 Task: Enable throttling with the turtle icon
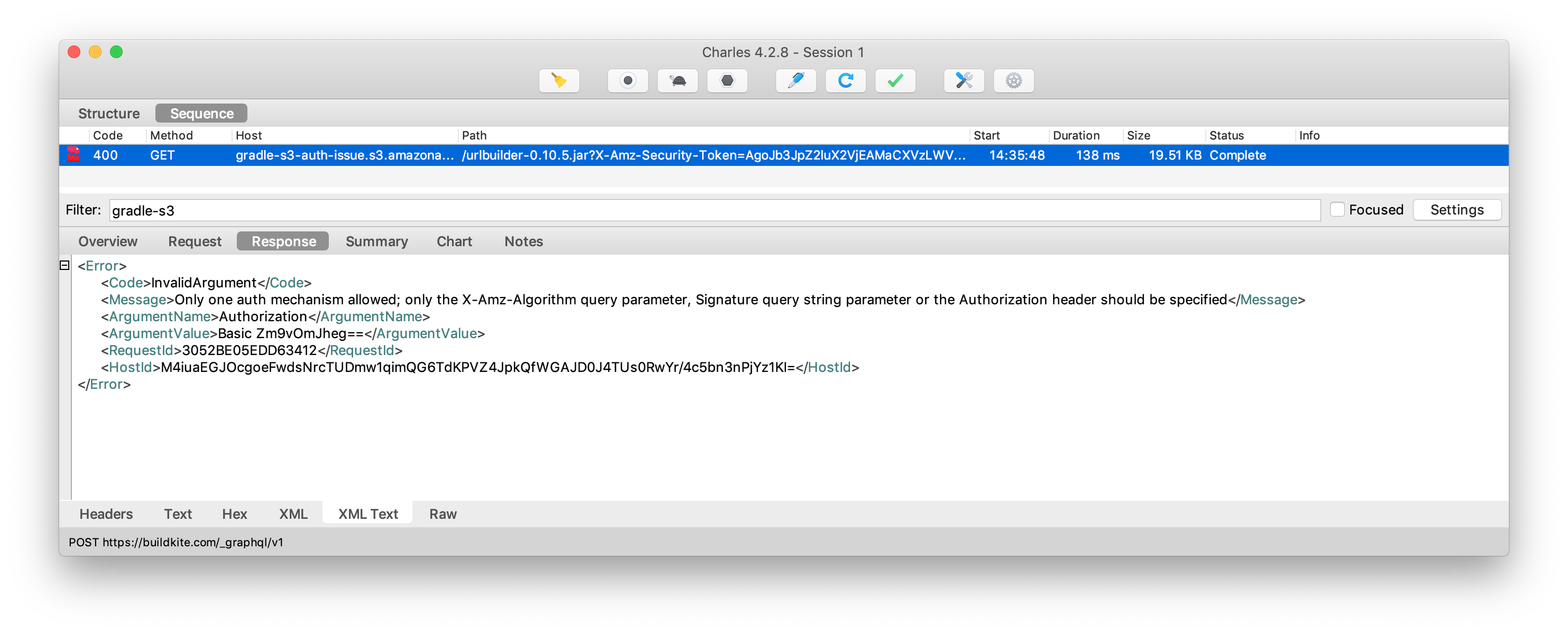[x=677, y=80]
